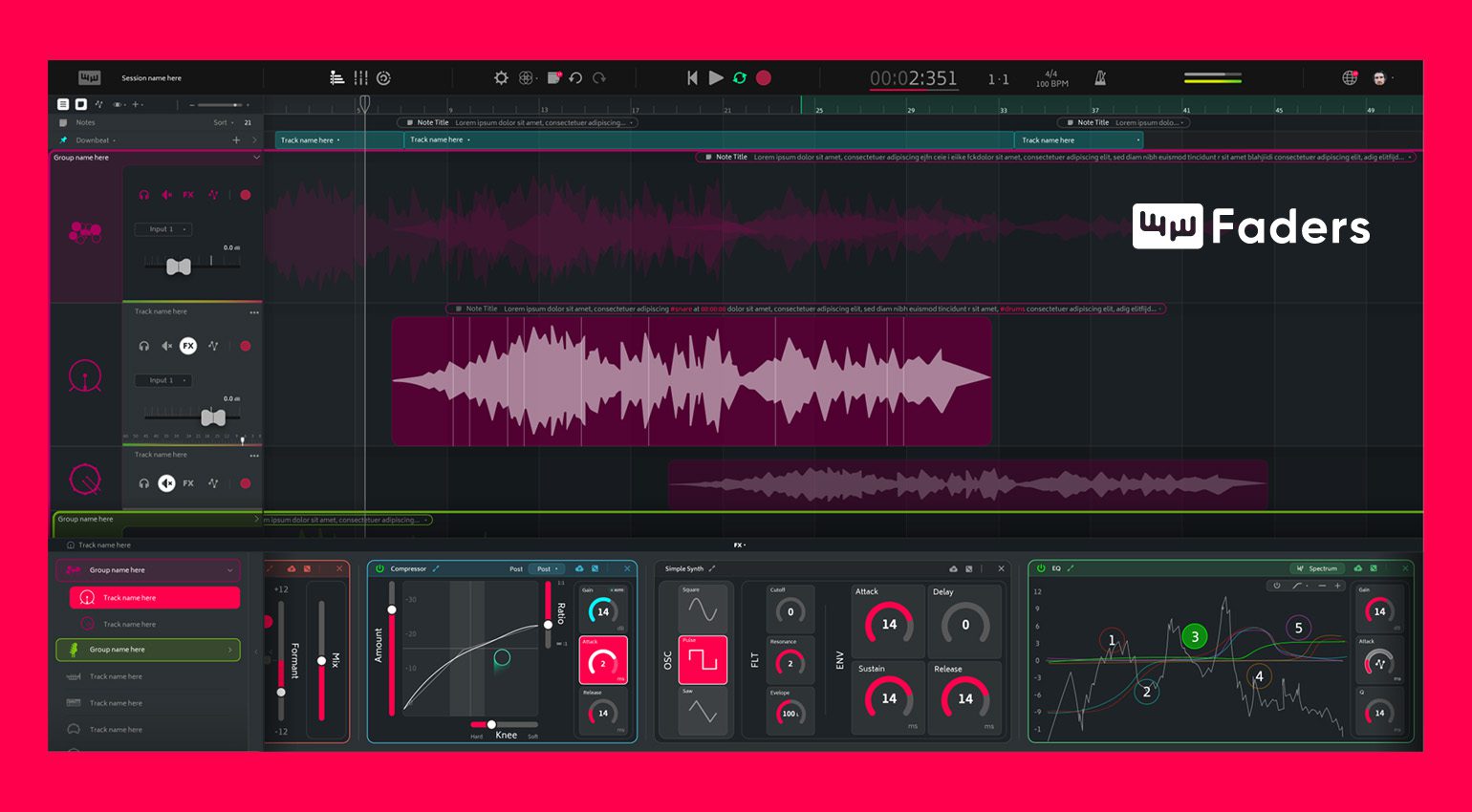Open the Downbeat dropdown
Viewport: 1472px width, 812px height.
coord(96,140)
